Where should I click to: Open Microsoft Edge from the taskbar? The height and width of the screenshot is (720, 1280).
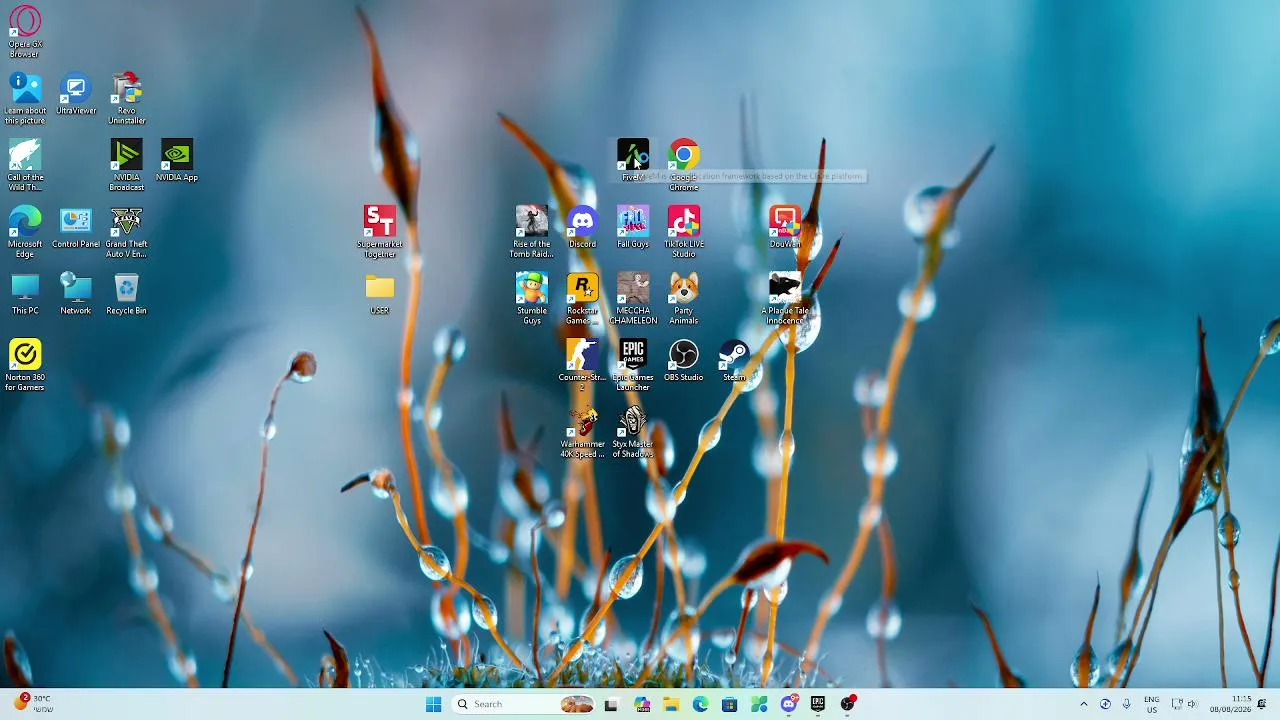coord(700,704)
